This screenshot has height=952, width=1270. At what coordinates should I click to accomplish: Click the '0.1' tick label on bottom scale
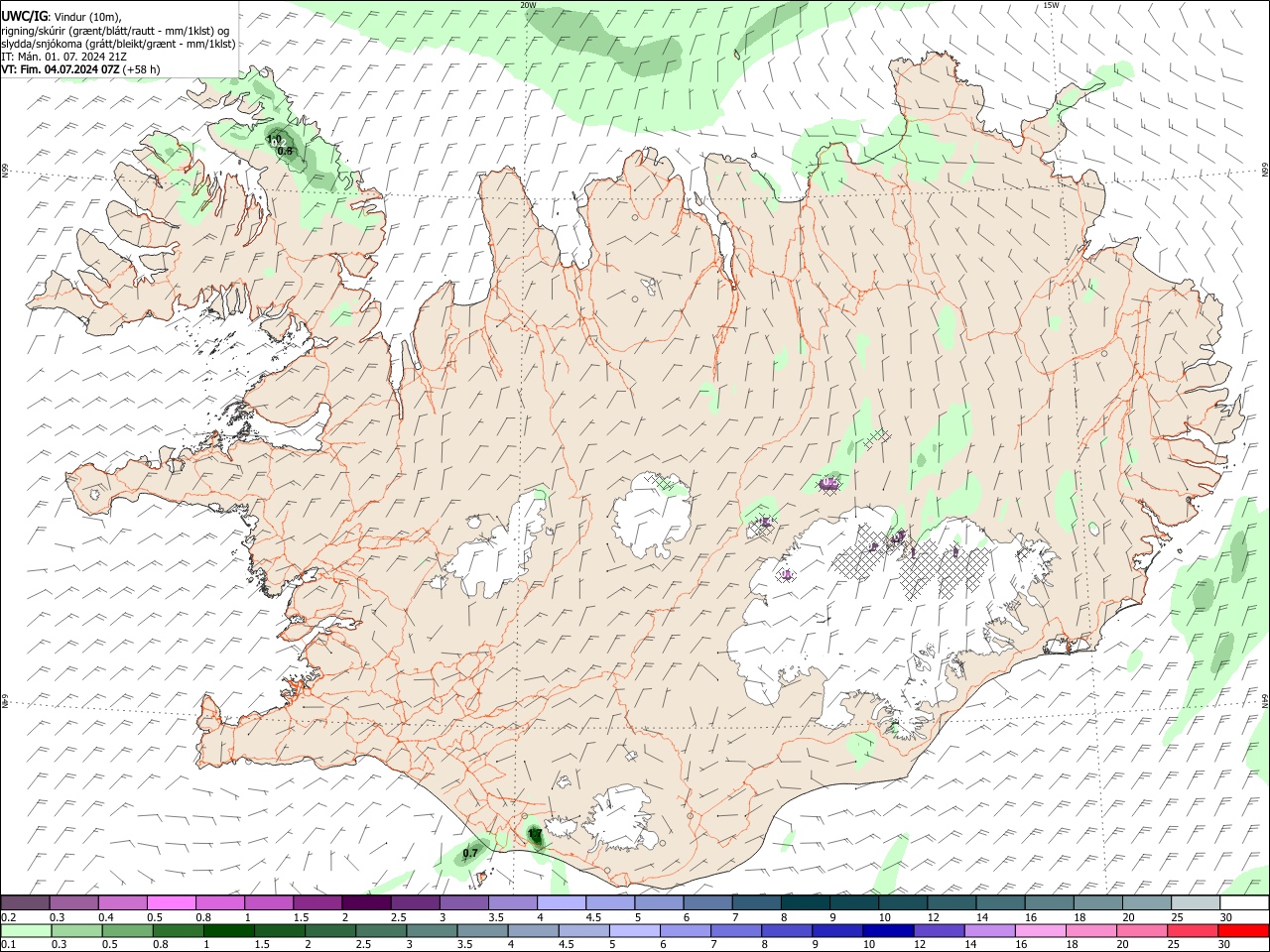(8, 945)
